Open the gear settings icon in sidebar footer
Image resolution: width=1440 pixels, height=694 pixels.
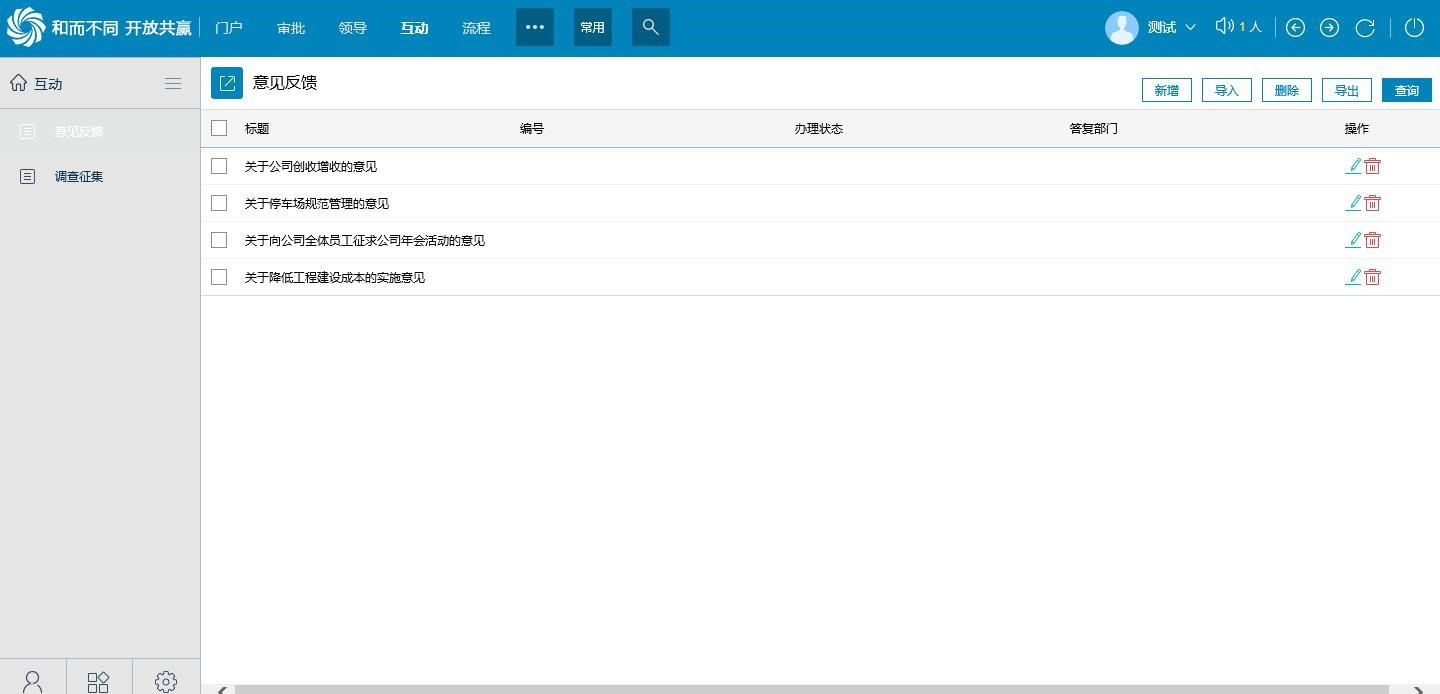[x=166, y=681]
